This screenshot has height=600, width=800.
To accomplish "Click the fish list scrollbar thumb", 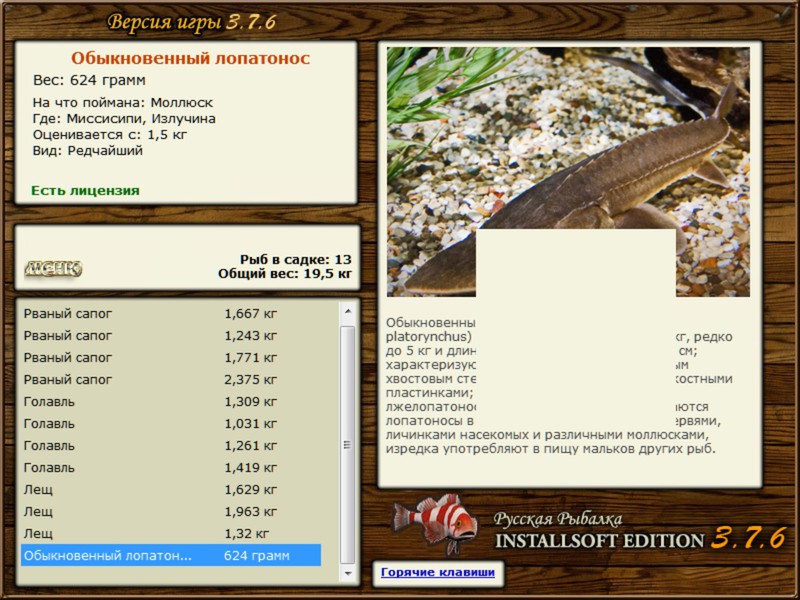I will pos(347,444).
